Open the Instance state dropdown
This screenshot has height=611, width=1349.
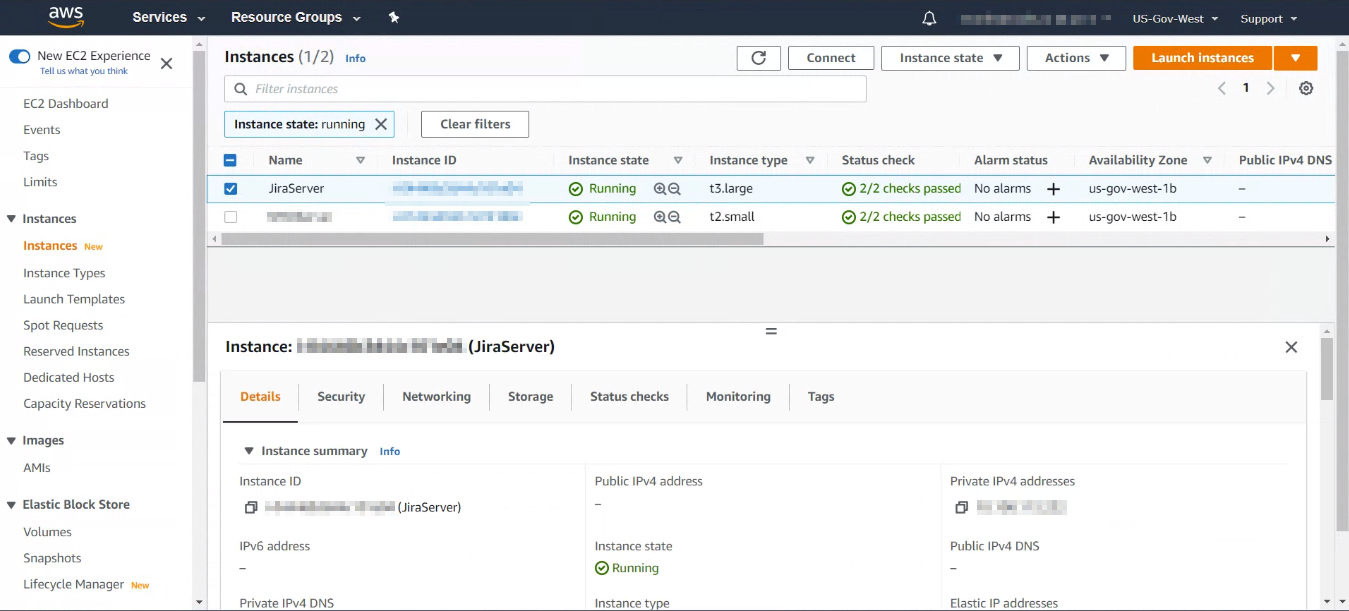[949, 57]
